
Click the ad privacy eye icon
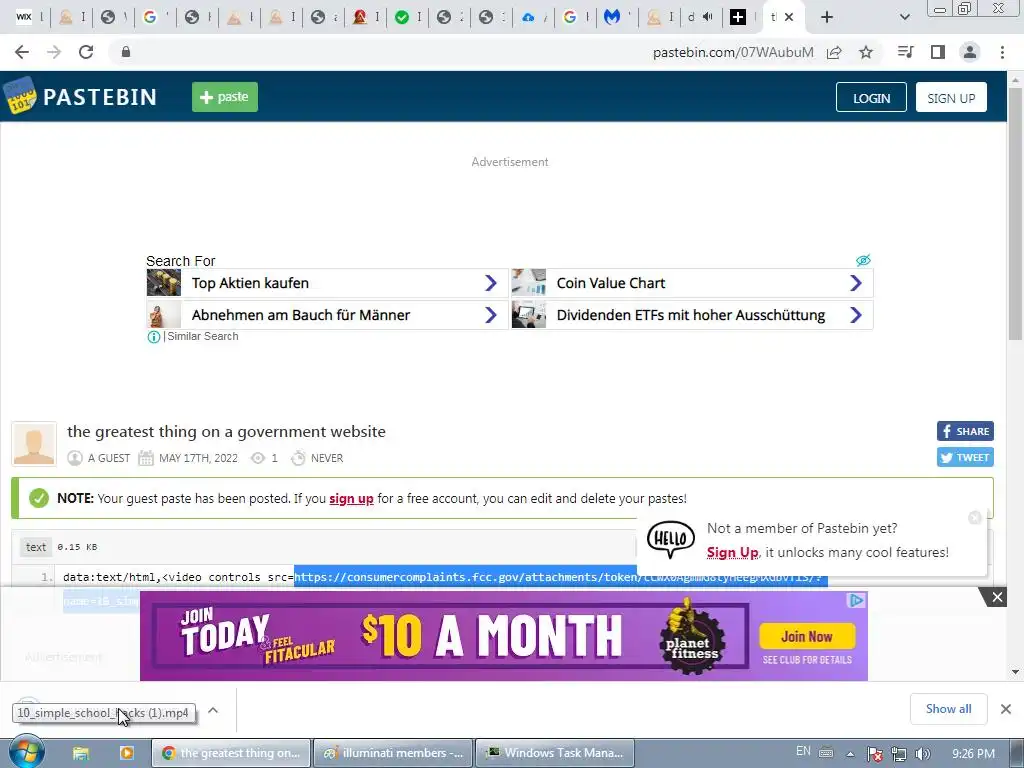pos(863,260)
